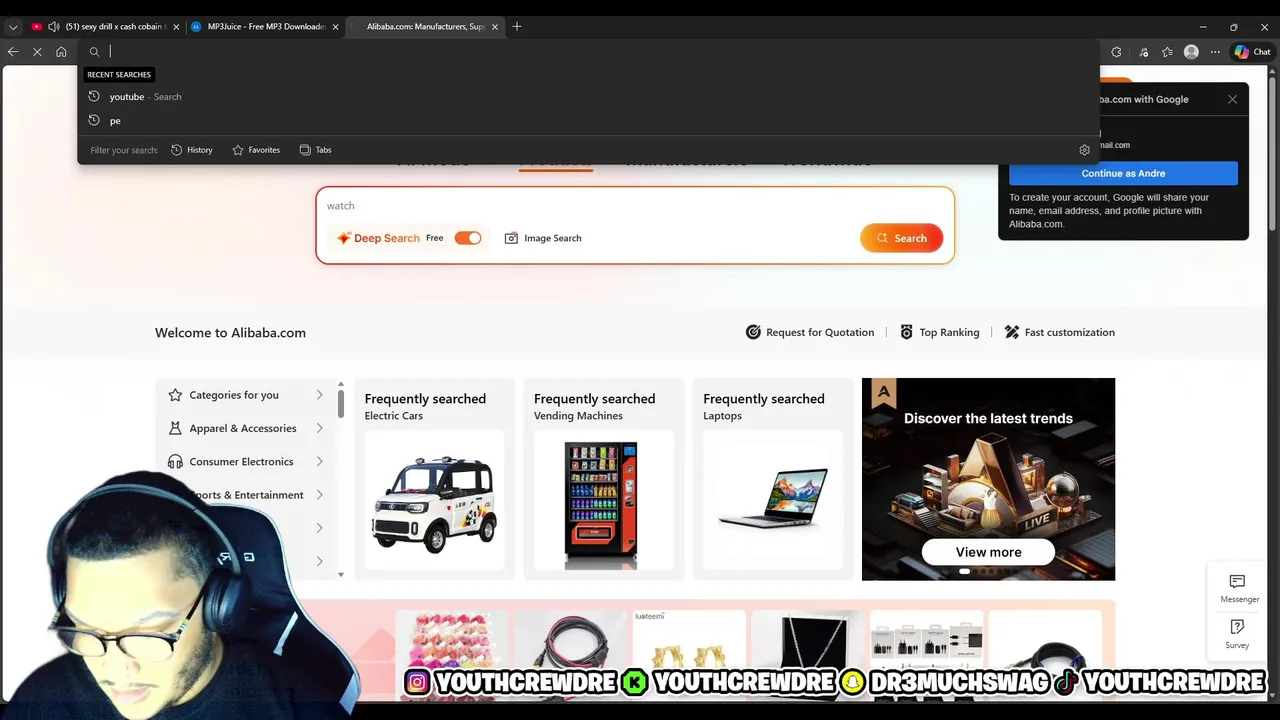Screen dimensions: 1280x720
Task: Open the favorites star list icon
Action: coord(1167,52)
